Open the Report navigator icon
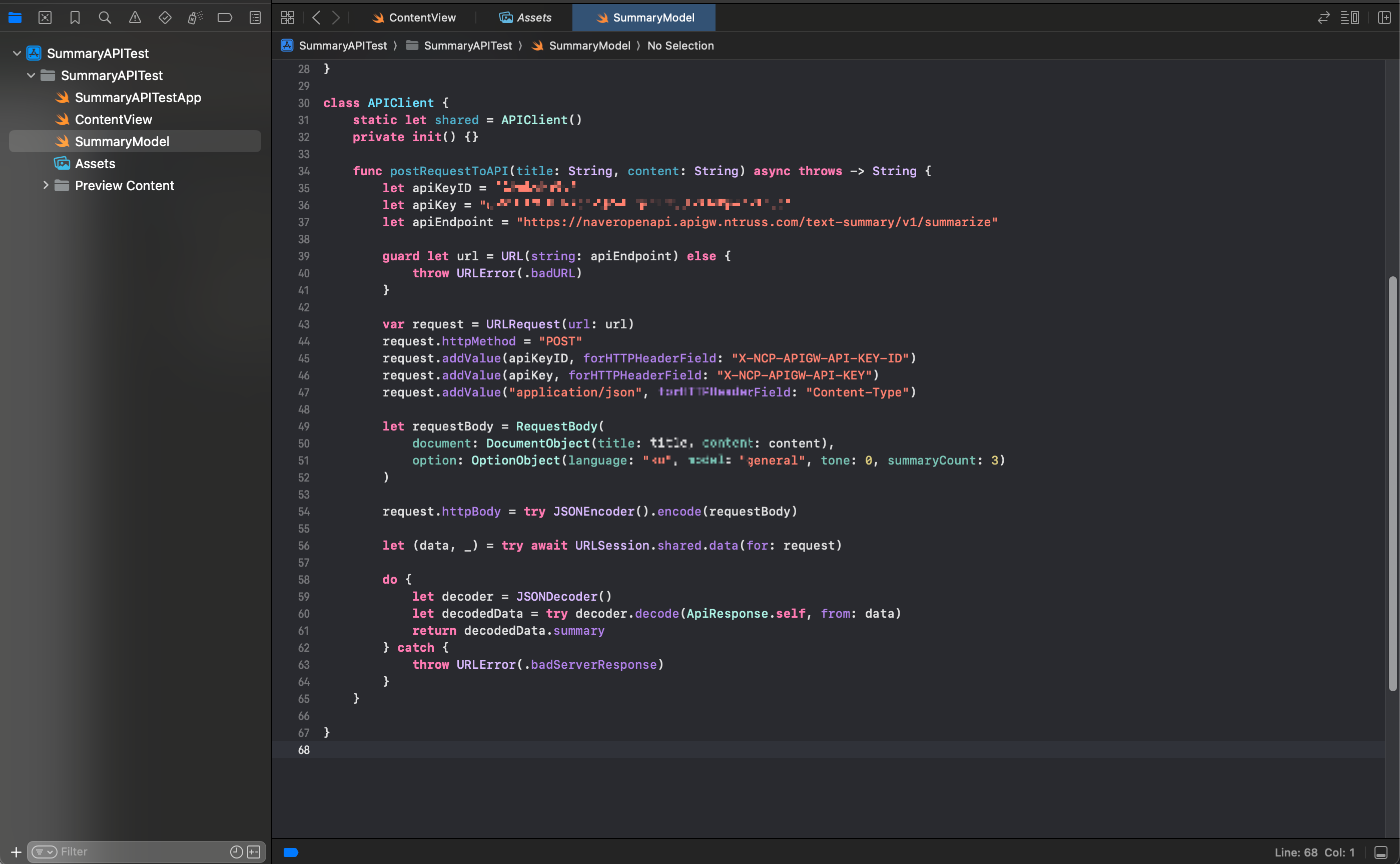This screenshot has width=1400, height=864. [255, 18]
